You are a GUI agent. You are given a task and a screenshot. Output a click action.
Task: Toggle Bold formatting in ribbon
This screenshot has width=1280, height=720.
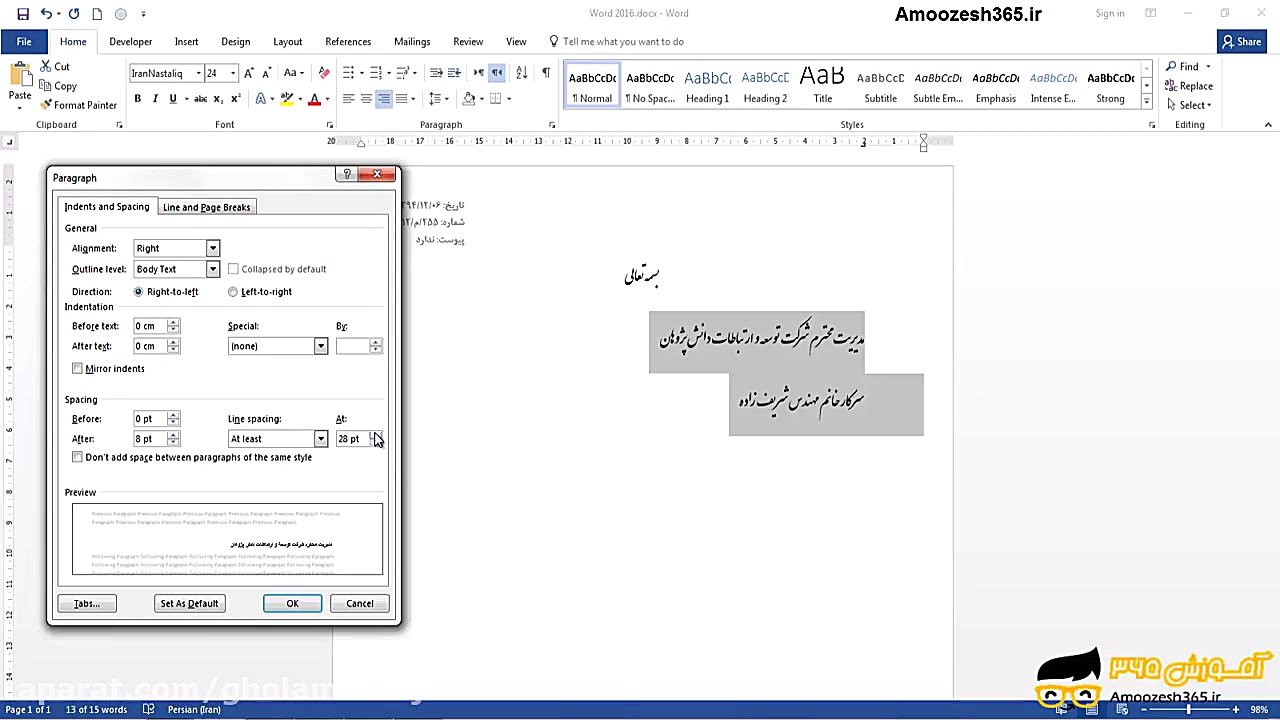coord(138,99)
